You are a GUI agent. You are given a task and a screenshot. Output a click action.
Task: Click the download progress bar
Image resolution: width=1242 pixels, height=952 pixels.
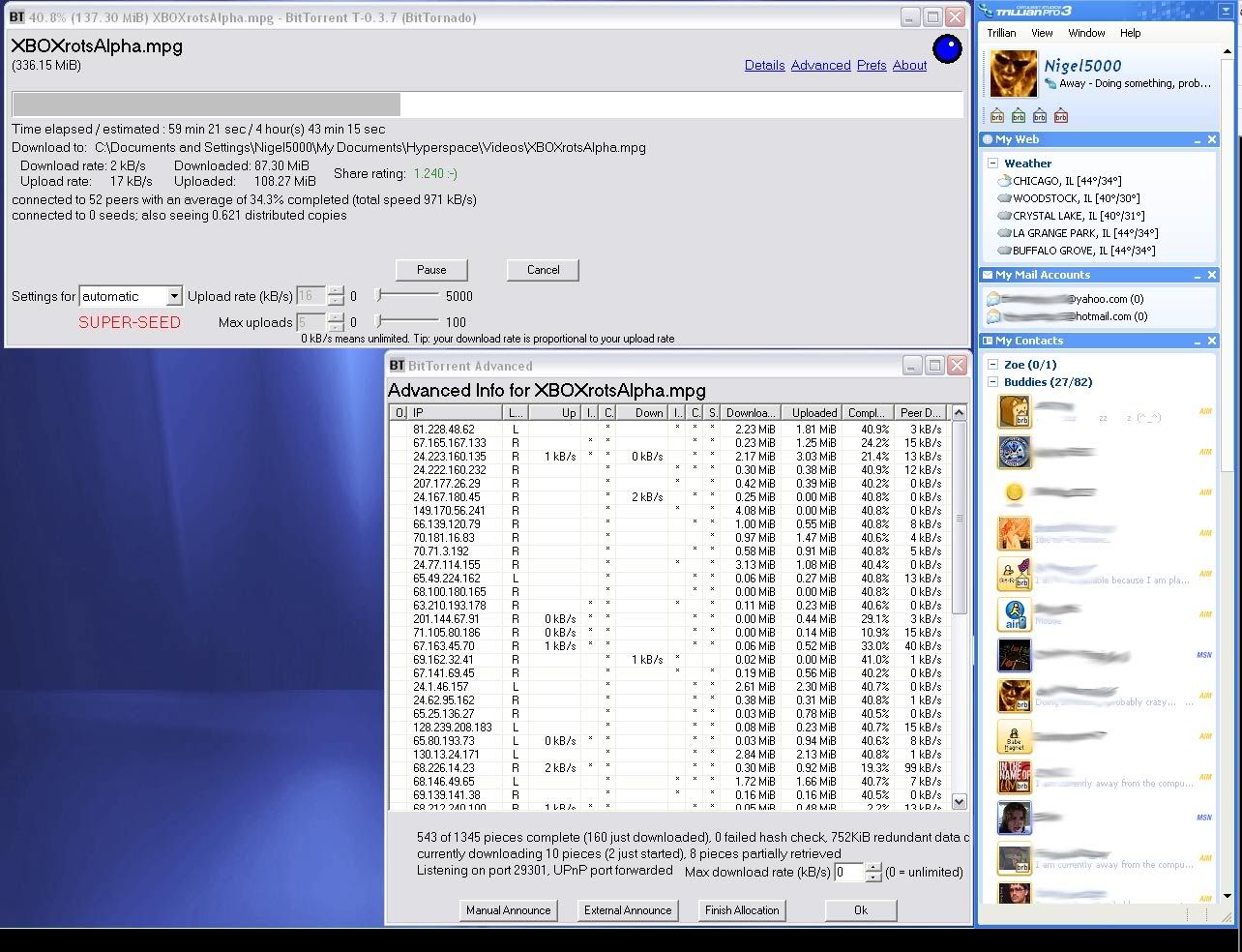click(x=488, y=104)
